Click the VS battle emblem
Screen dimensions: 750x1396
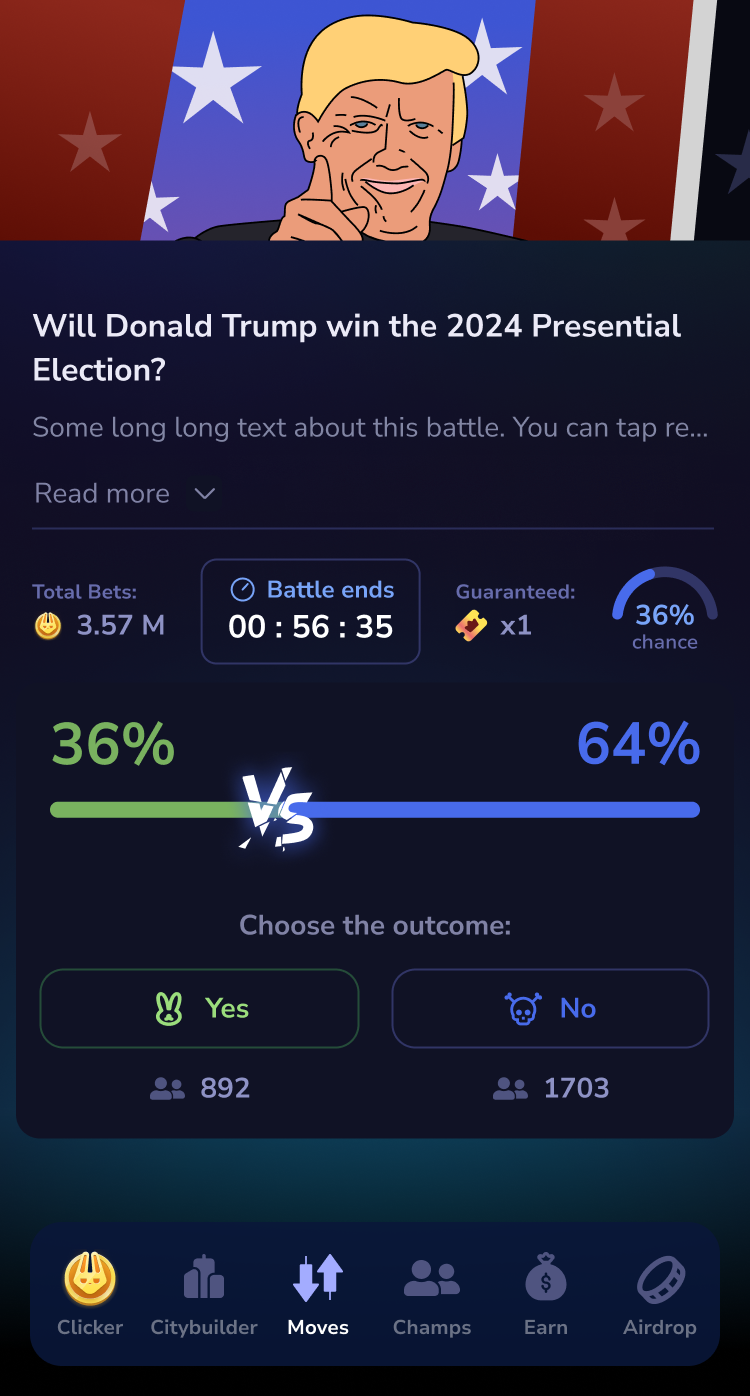click(278, 809)
